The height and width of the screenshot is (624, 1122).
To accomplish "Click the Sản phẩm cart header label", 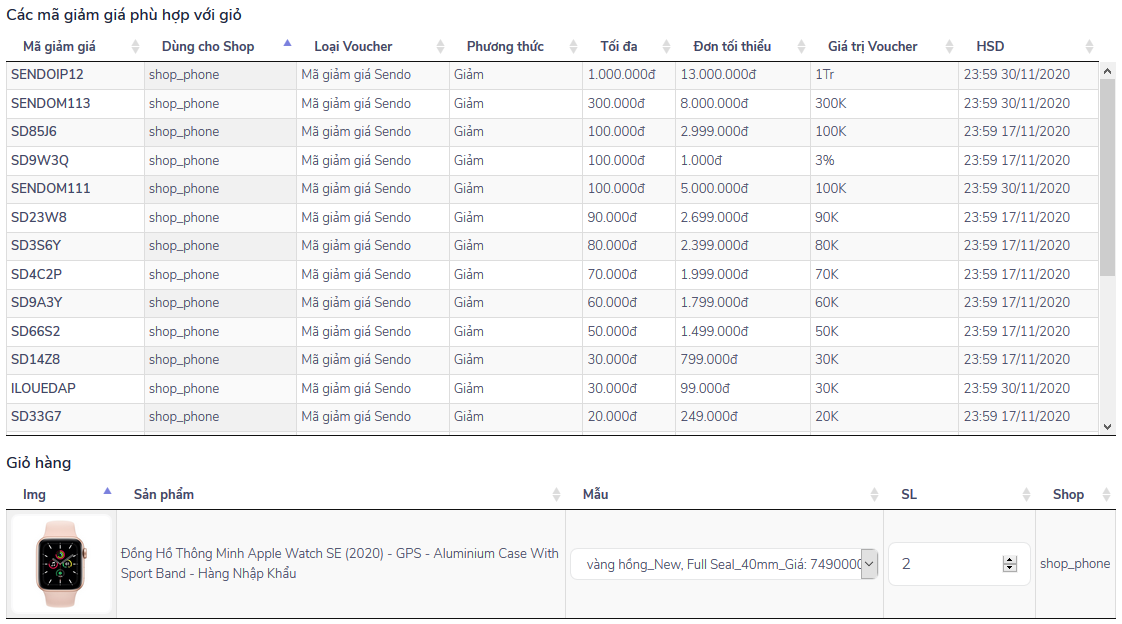I will pyautogui.click(x=164, y=494).
